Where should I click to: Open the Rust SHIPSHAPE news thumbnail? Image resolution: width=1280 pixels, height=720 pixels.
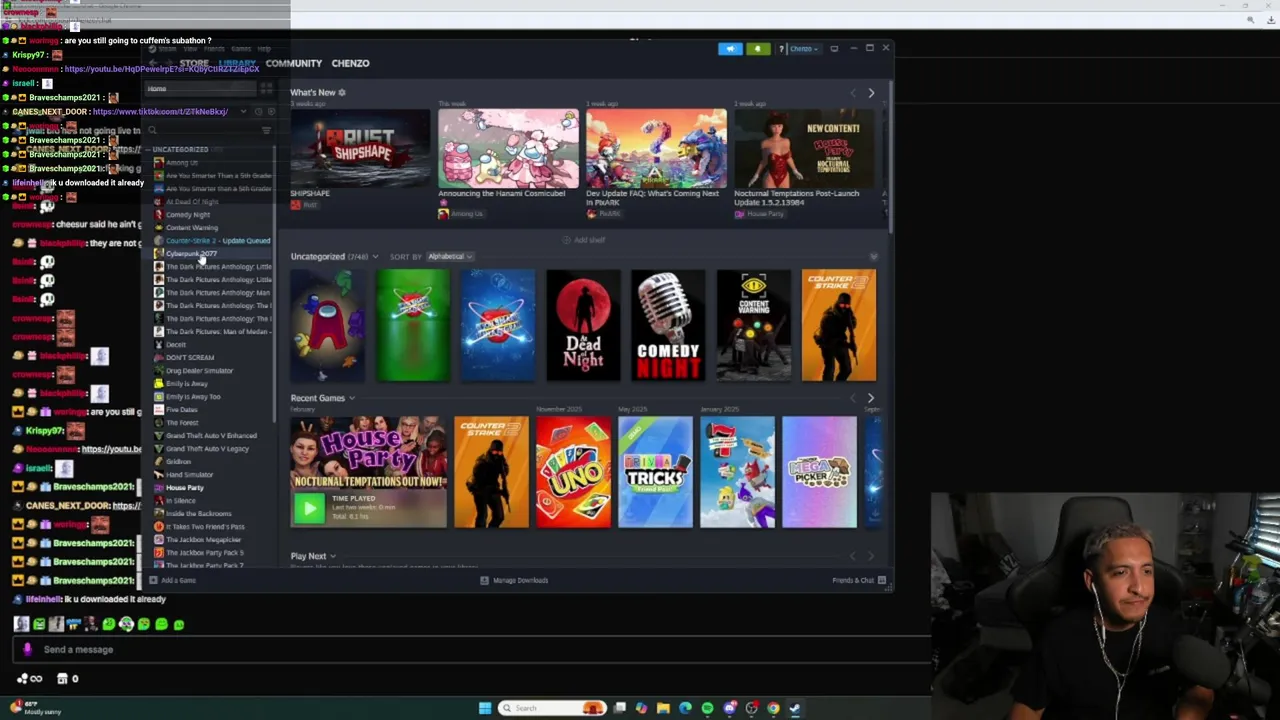pos(360,149)
